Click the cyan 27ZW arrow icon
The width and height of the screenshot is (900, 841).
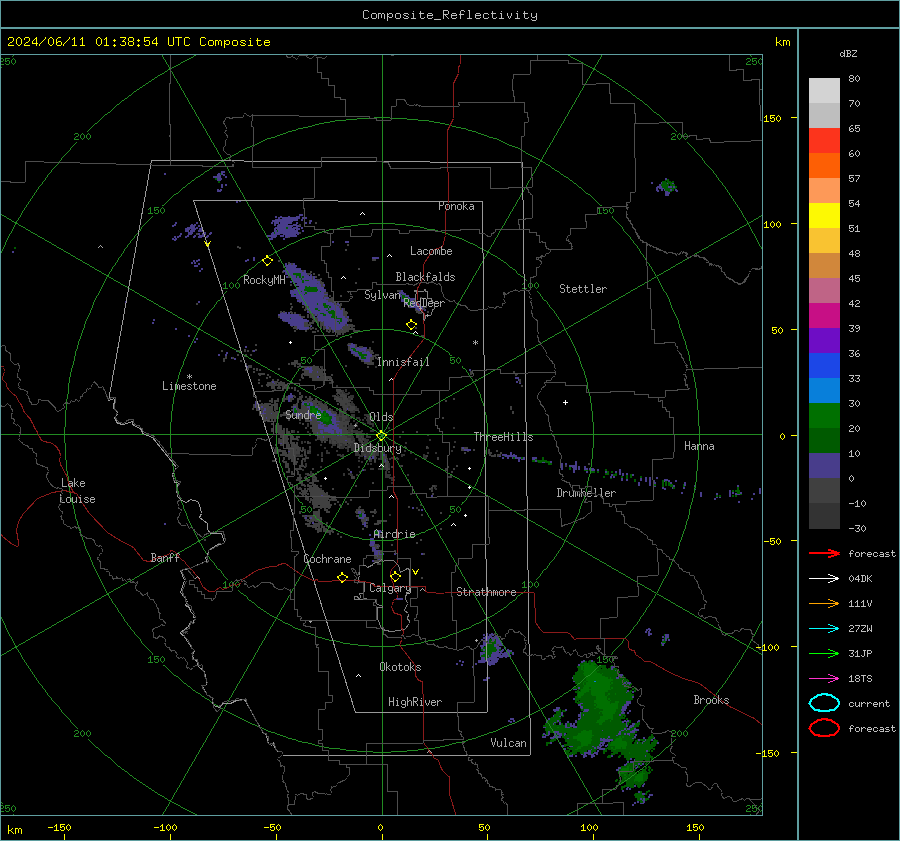click(x=824, y=629)
